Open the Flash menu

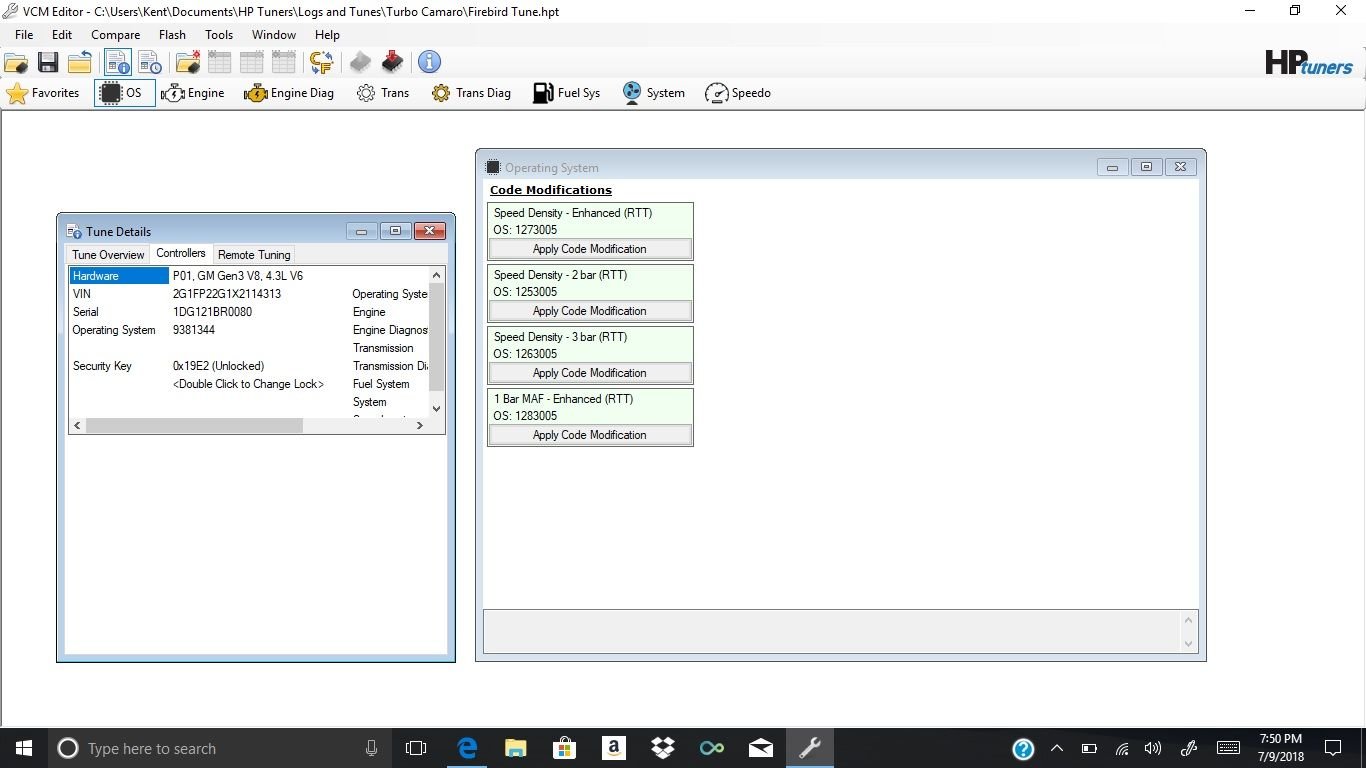[172, 34]
